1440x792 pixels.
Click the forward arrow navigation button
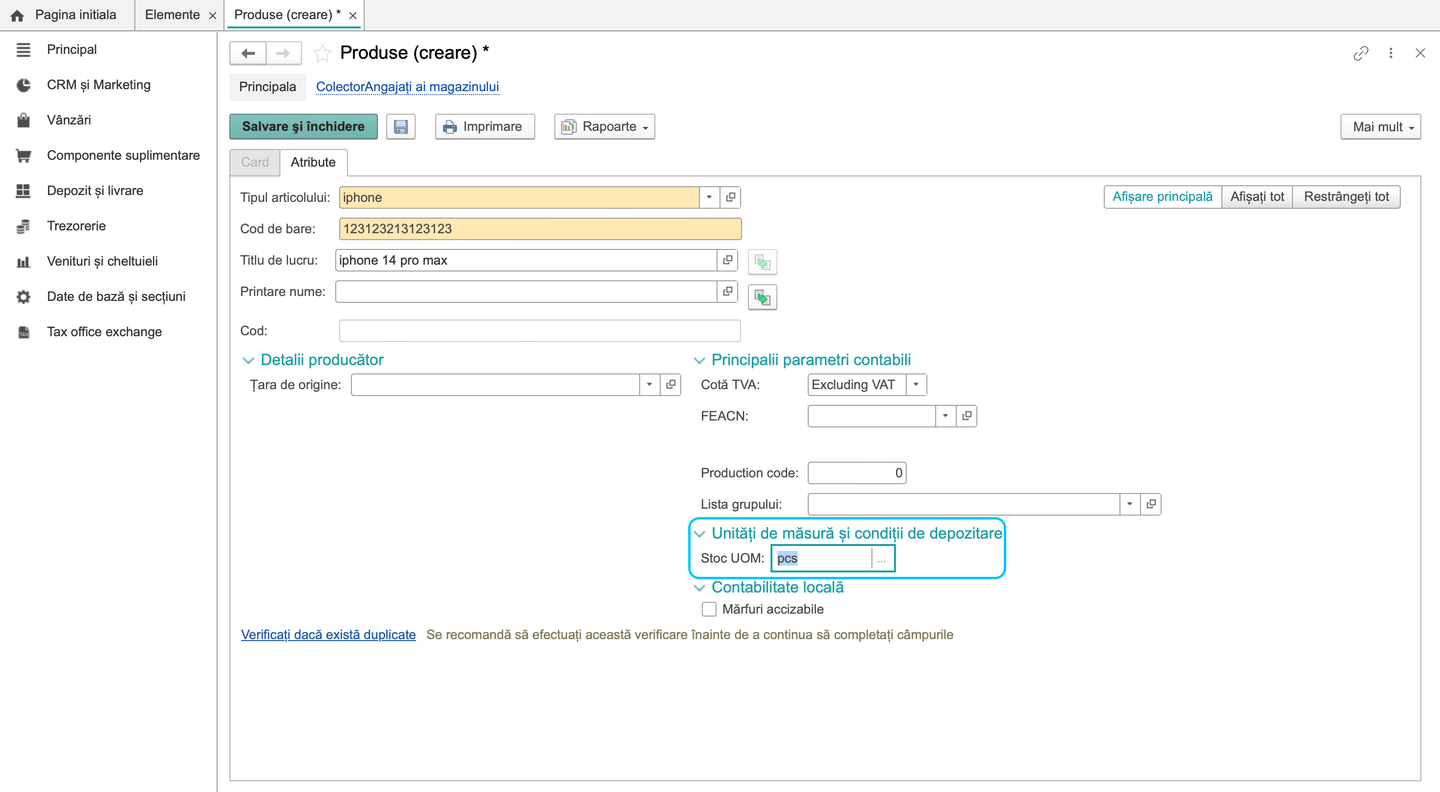[x=283, y=53]
